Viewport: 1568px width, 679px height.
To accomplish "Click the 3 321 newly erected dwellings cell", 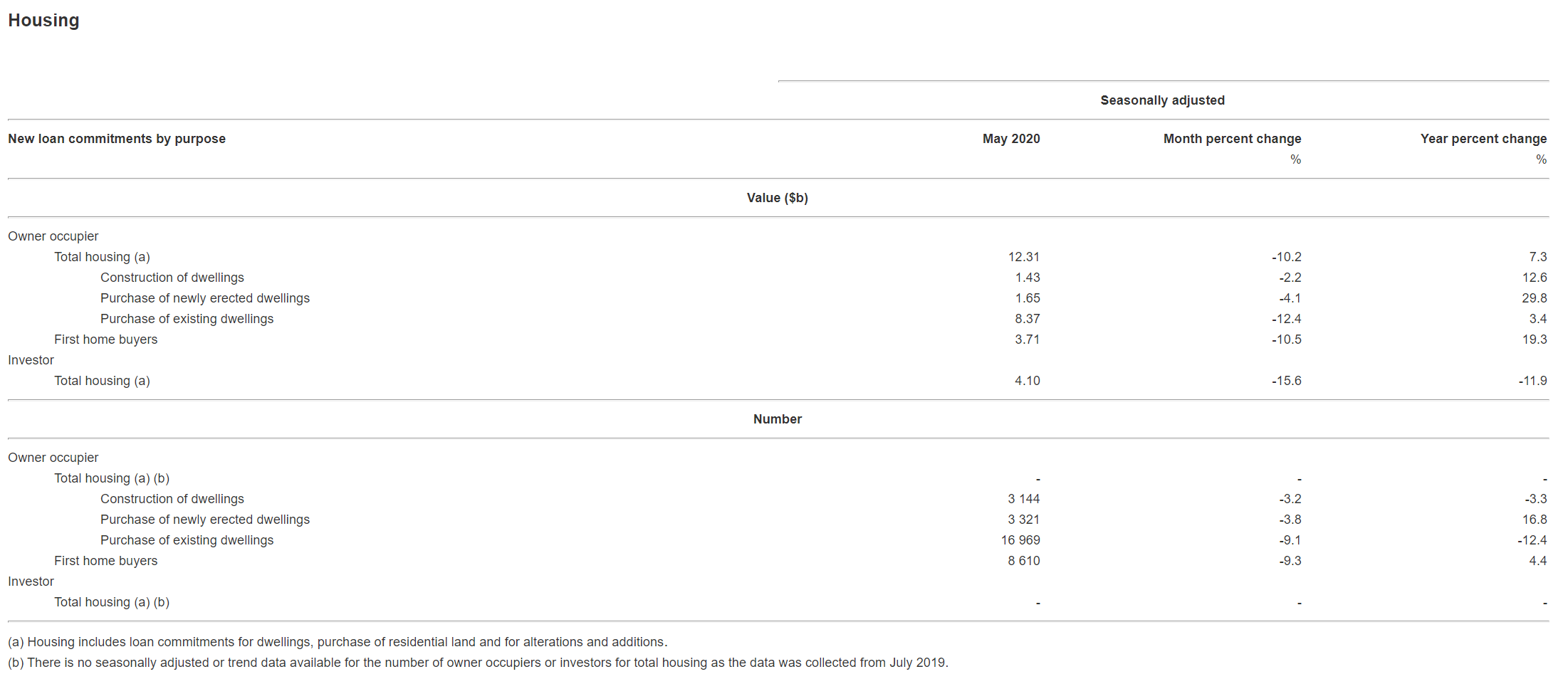I will pyautogui.click(x=1023, y=520).
